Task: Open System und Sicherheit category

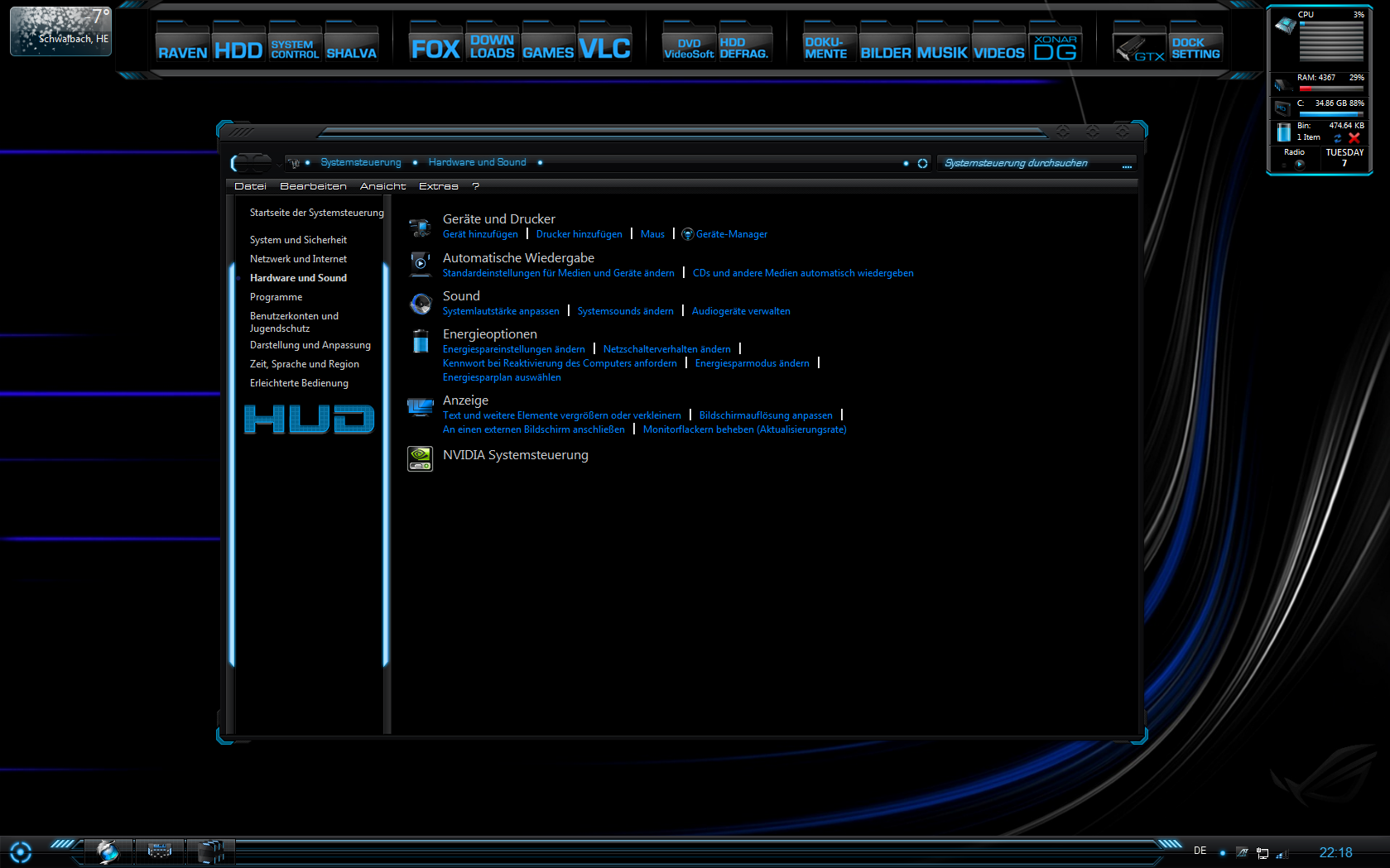Action: tap(298, 240)
